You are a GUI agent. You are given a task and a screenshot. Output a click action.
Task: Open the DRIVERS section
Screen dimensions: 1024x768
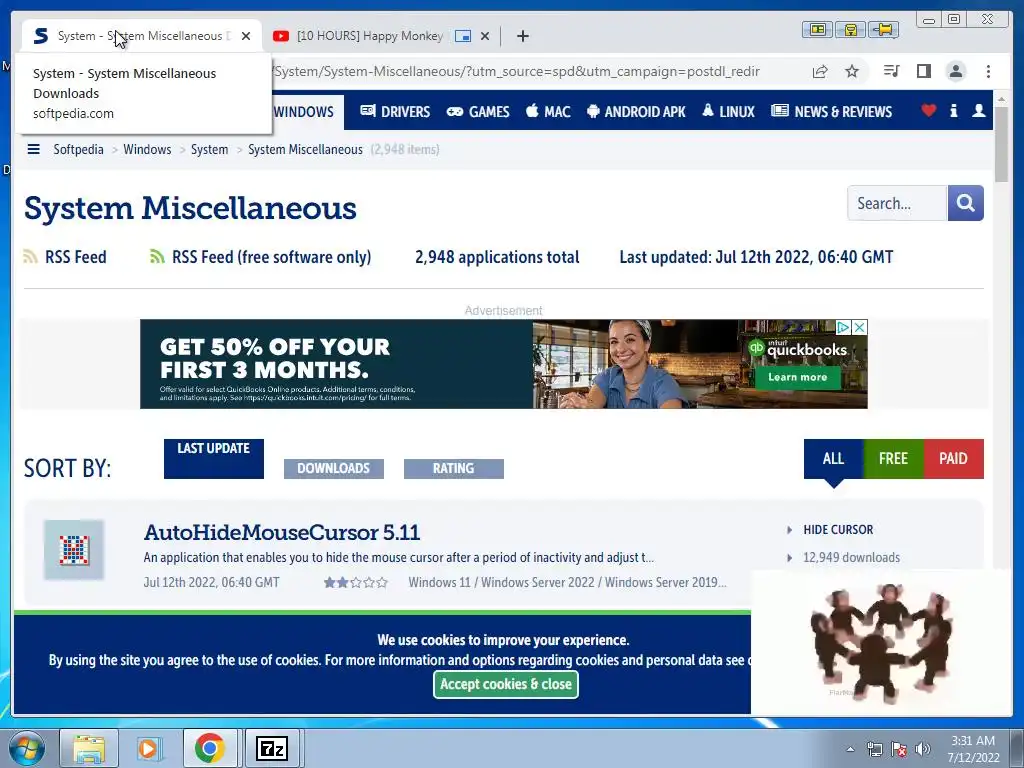tap(395, 112)
